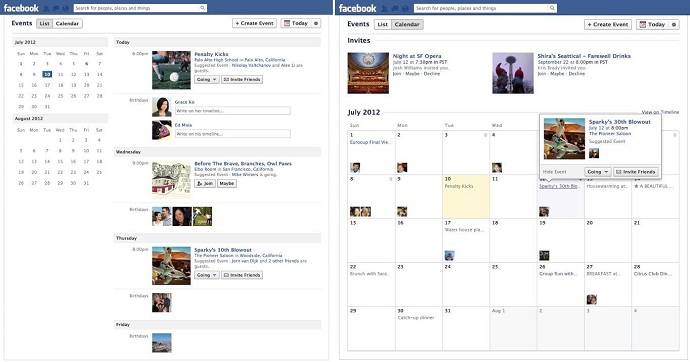Screen dimensions: 690x362
Task: Join Before The Brave event
Action: tap(205, 183)
